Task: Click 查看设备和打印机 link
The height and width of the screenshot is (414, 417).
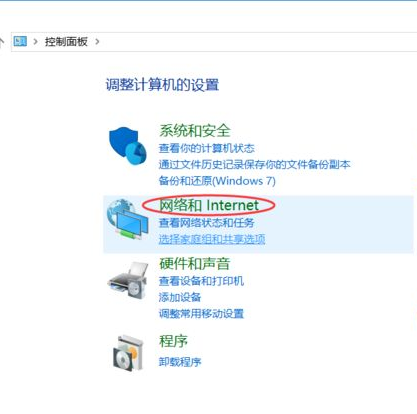Action: pos(201,281)
